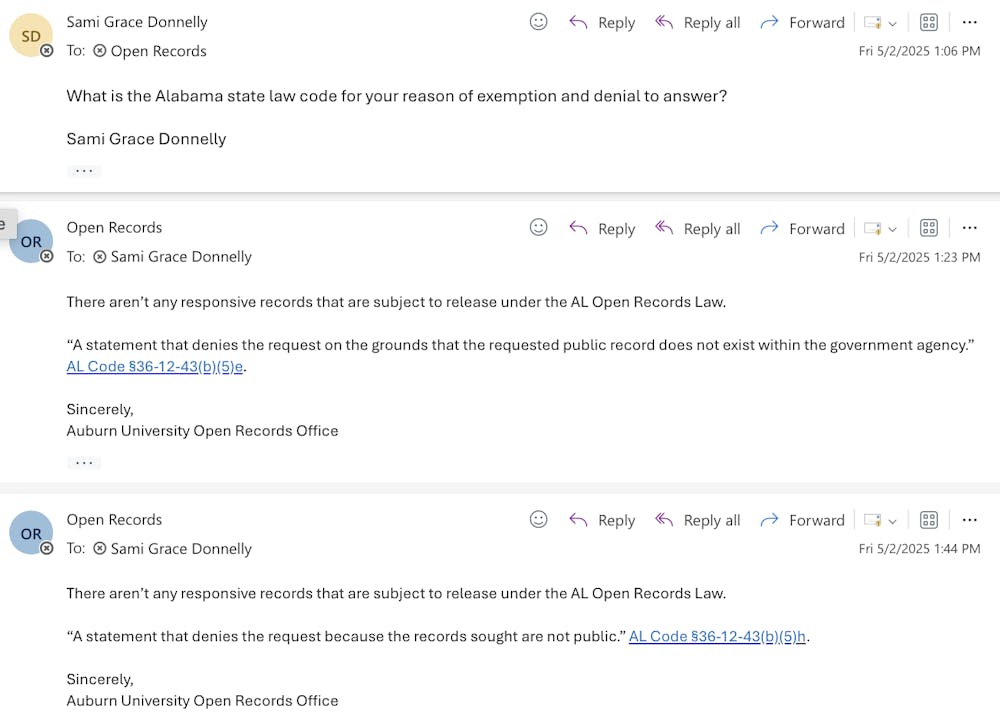Expand collapsed history in the 1:23 PM email
The width and height of the screenshot is (1000, 725).
[84, 463]
